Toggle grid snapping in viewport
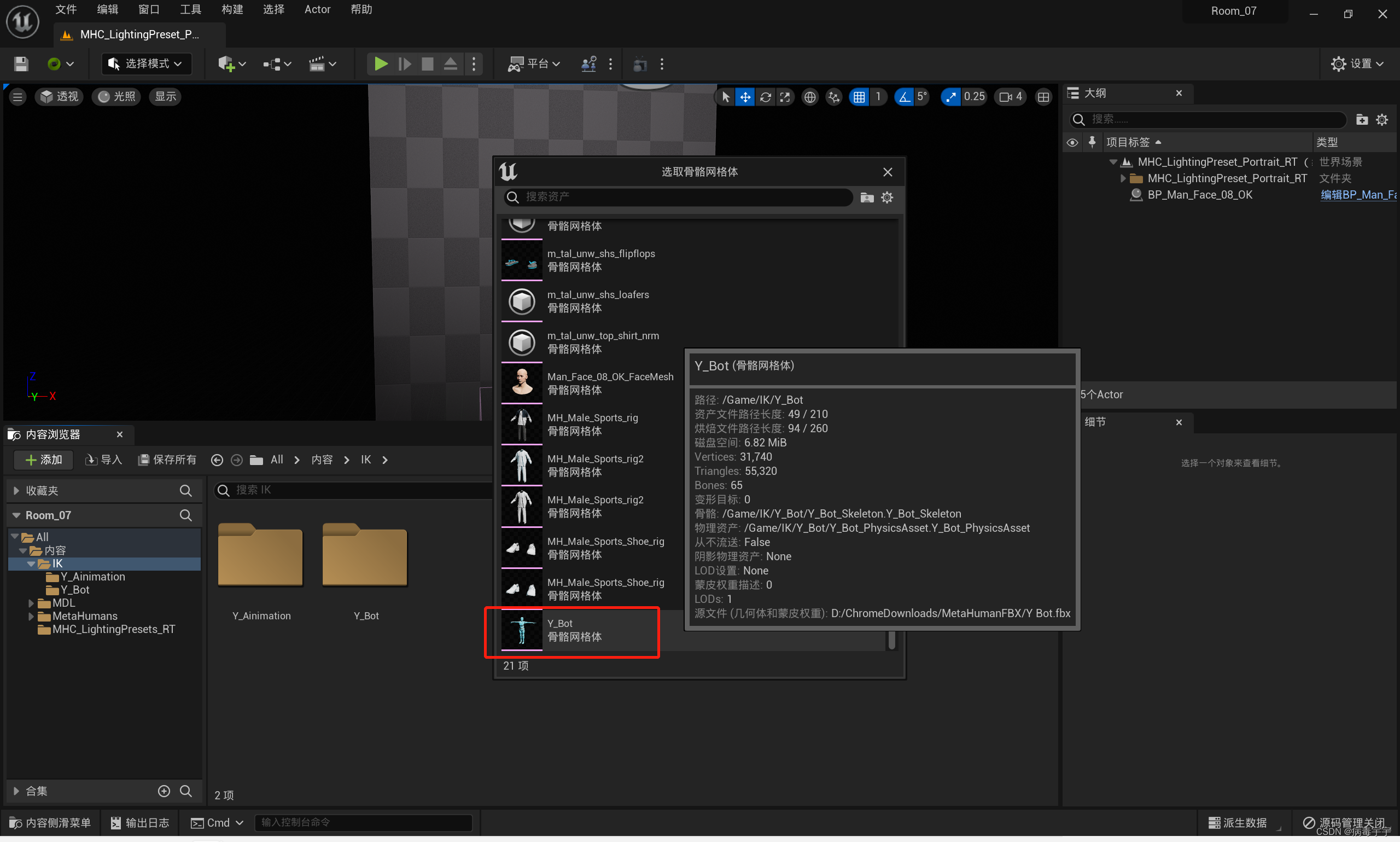 coord(859,97)
